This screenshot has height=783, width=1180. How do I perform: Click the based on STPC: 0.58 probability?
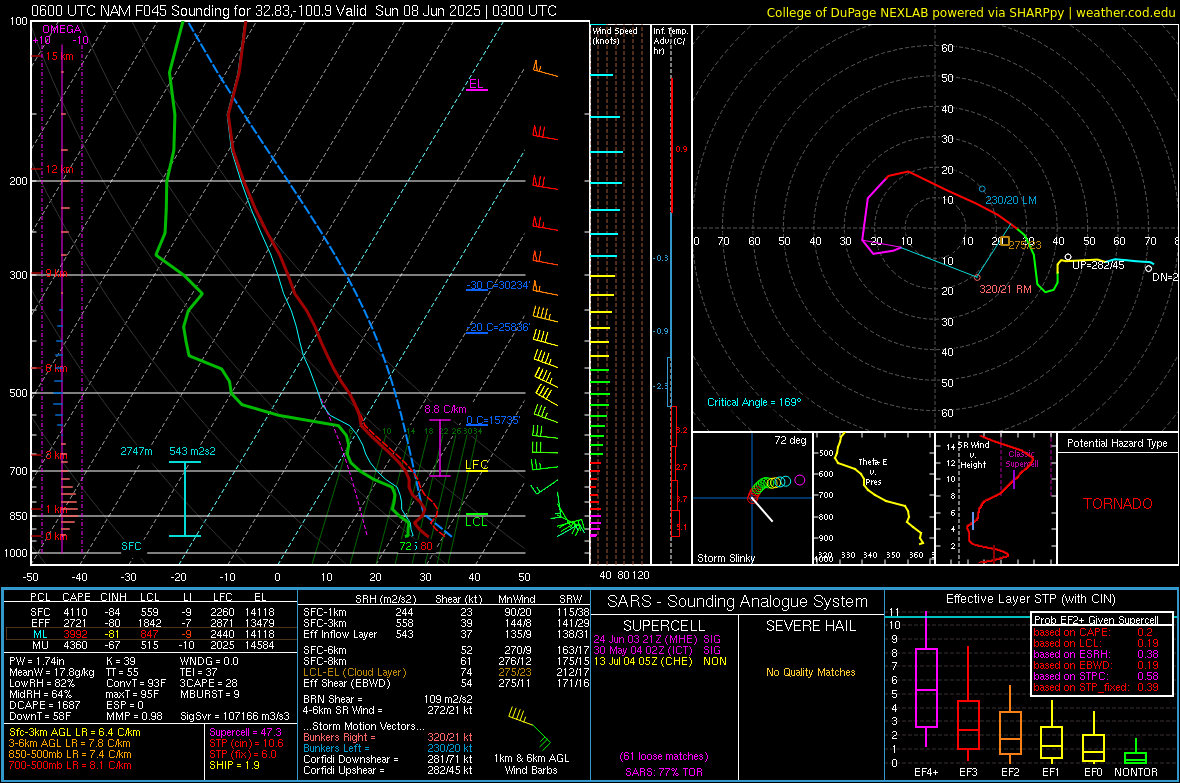[1096, 676]
